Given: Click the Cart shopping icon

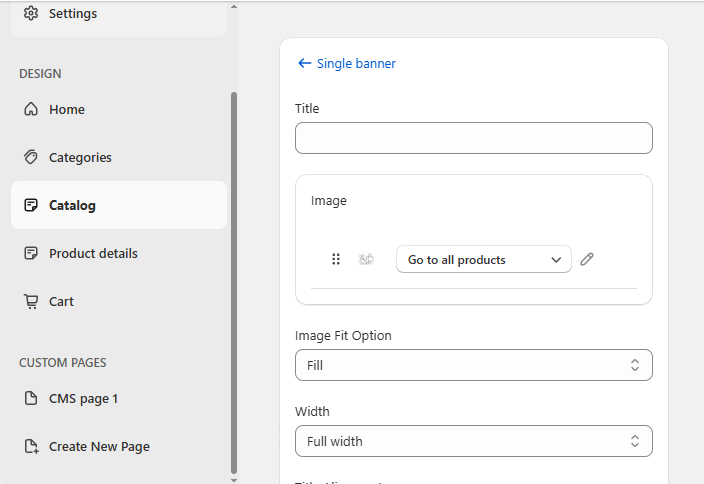Looking at the screenshot, I should click(x=31, y=301).
